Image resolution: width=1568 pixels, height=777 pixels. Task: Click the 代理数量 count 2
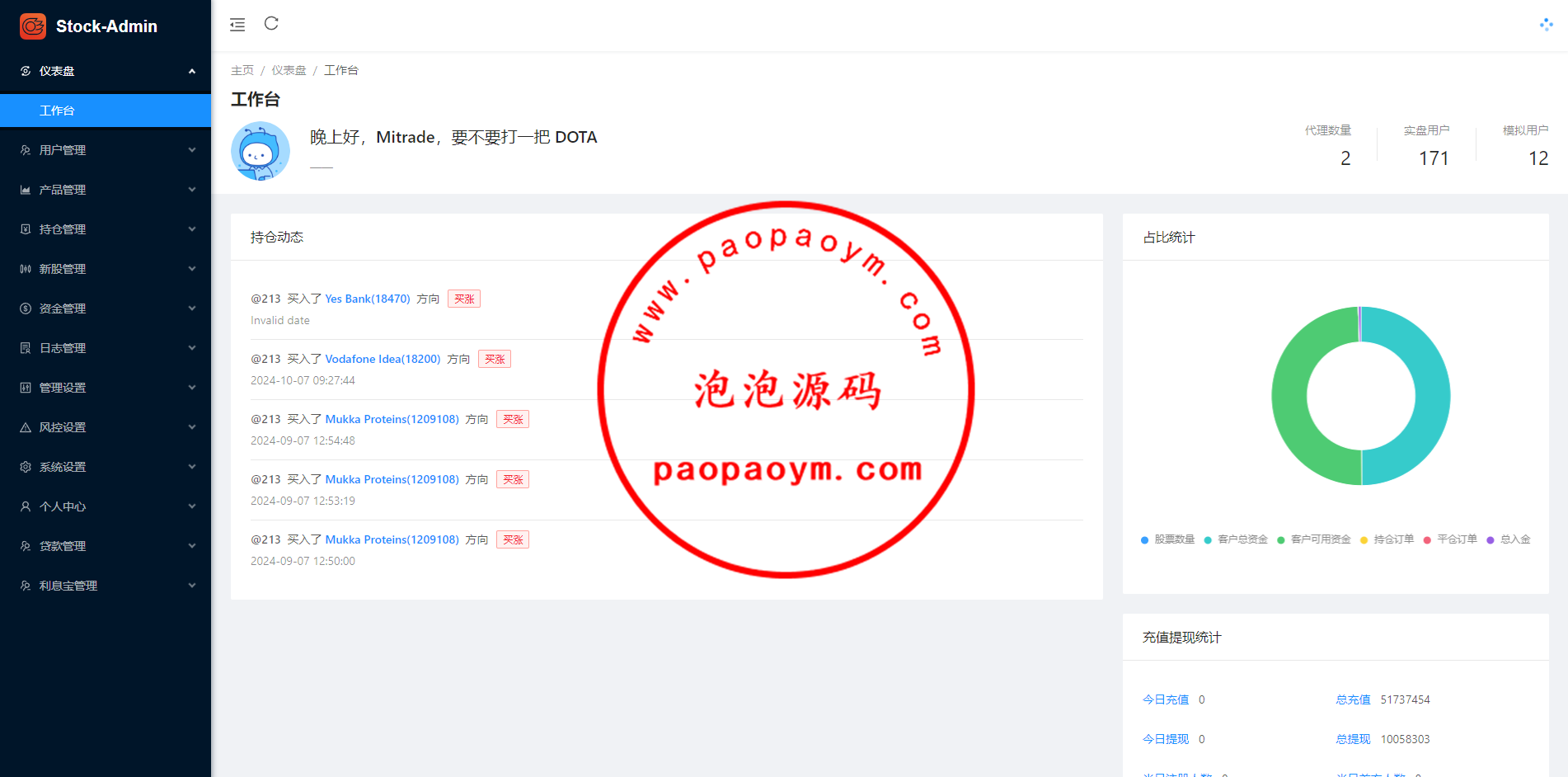[x=1345, y=158]
